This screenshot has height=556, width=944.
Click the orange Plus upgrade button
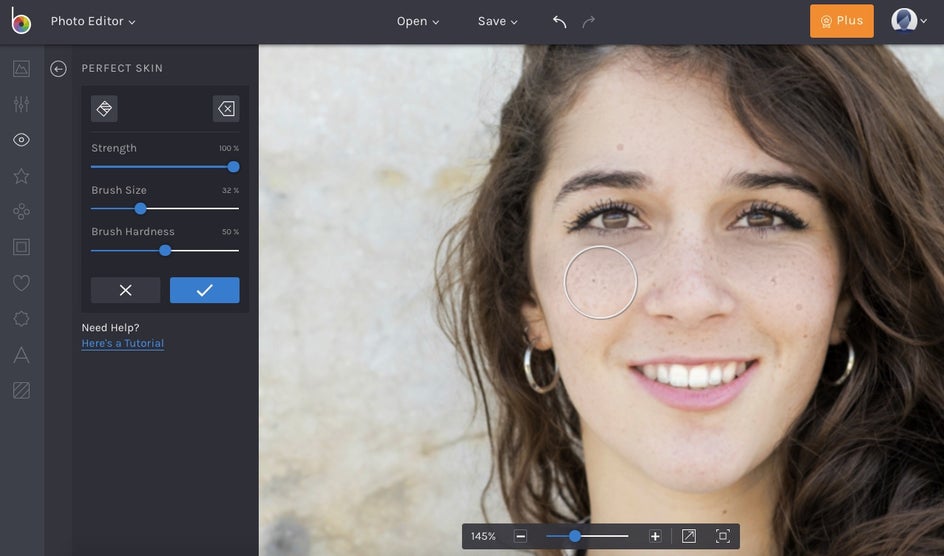841,21
